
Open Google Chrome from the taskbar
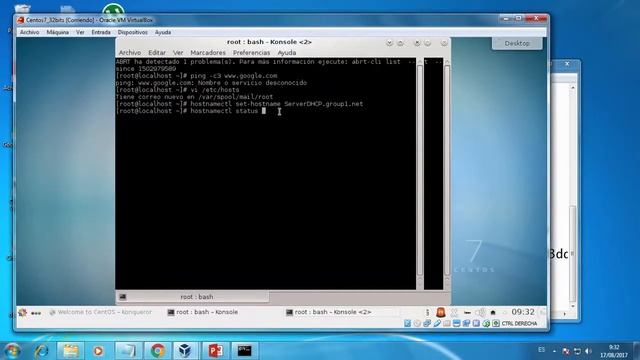point(158,351)
